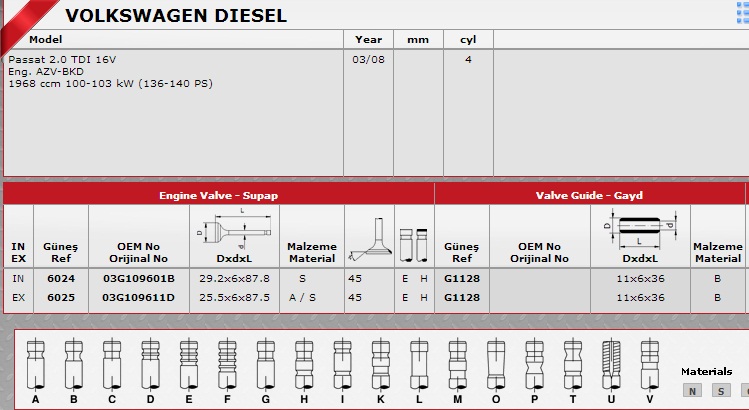
Task: Open Güneş reference 6025
Action: tap(61, 297)
